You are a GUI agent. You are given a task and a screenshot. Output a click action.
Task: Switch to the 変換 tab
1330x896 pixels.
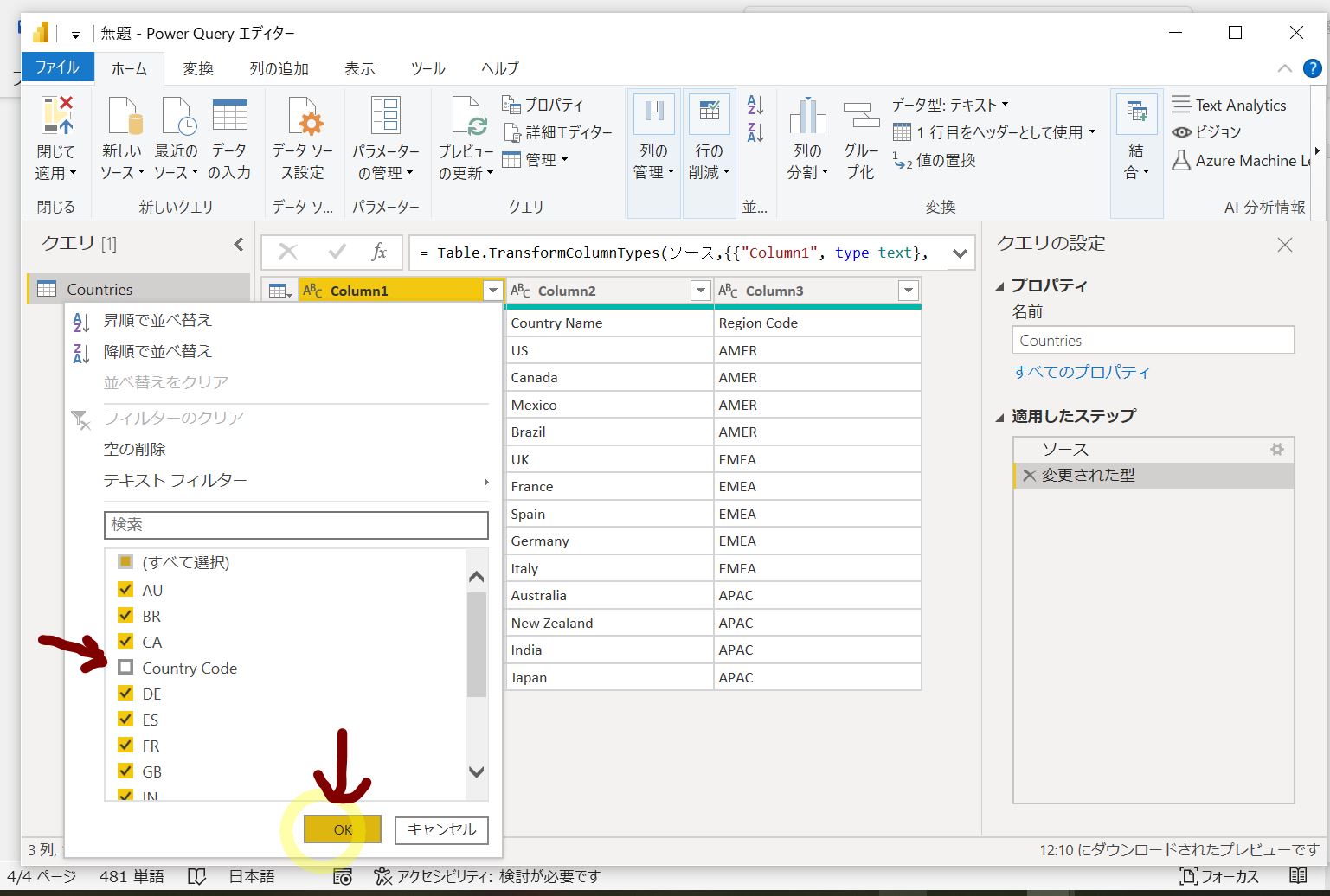click(198, 68)
